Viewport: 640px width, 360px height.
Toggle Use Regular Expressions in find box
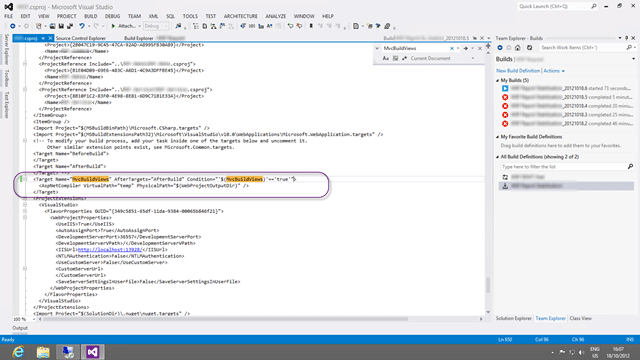click(404, 58)
